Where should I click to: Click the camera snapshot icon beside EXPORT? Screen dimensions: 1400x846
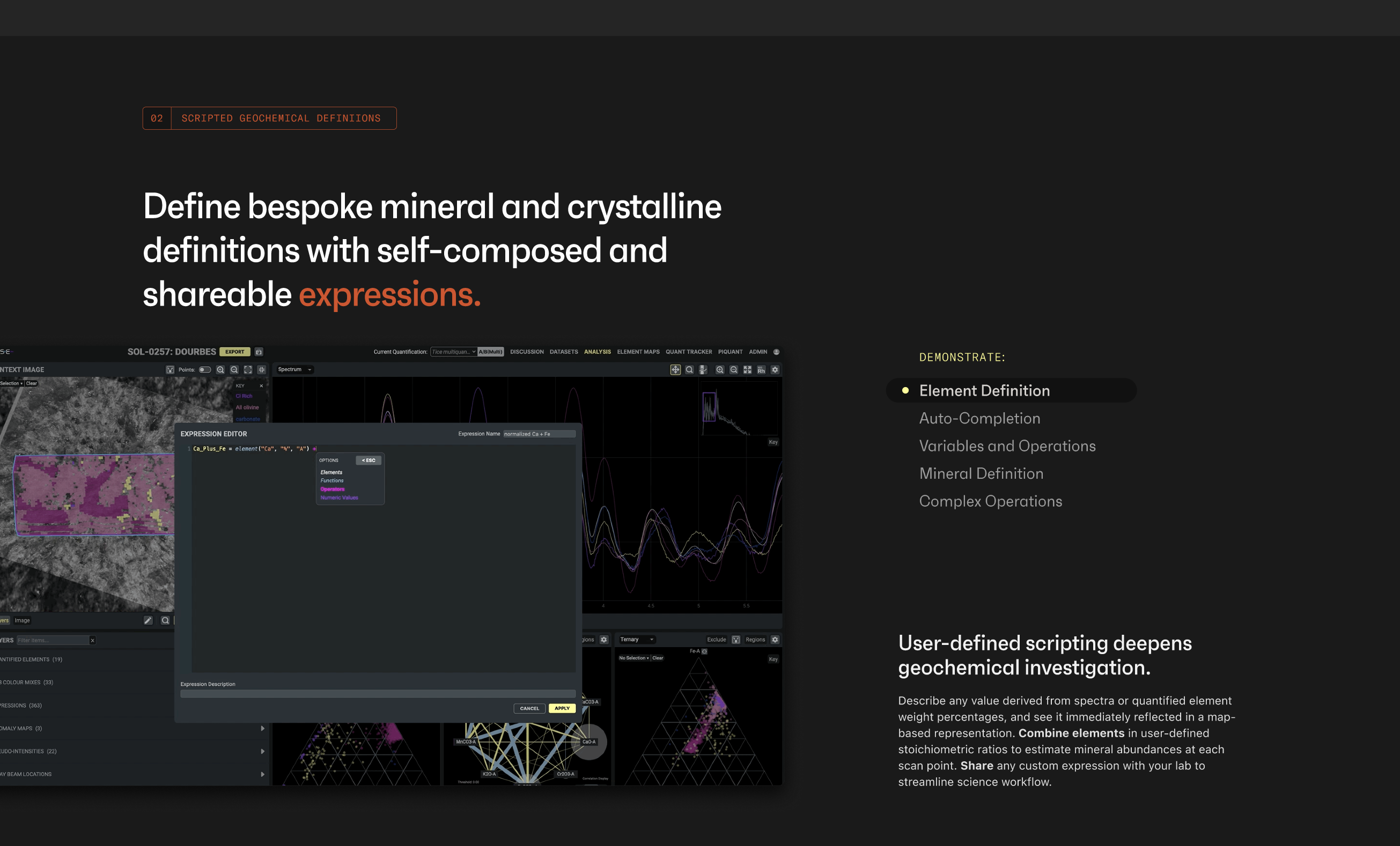click(259, 352)
